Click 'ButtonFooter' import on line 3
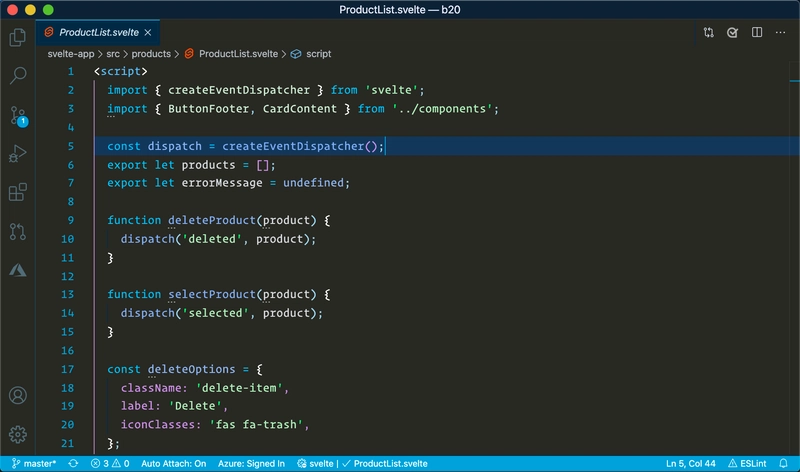 pyautogui.click(x=209, y=109)
